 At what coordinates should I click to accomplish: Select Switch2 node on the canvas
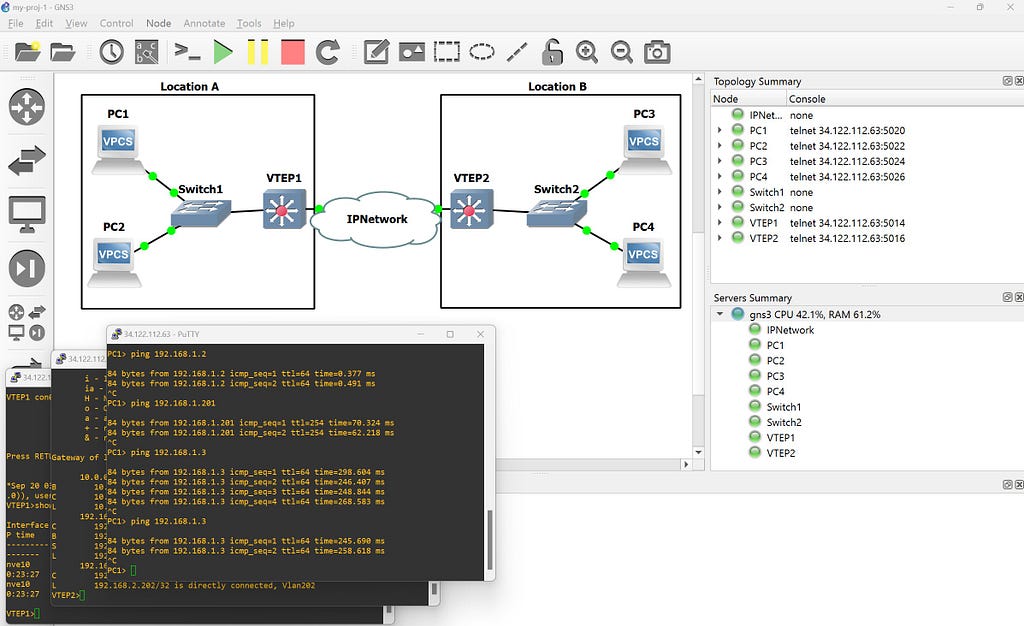click(x=556, y=213)
